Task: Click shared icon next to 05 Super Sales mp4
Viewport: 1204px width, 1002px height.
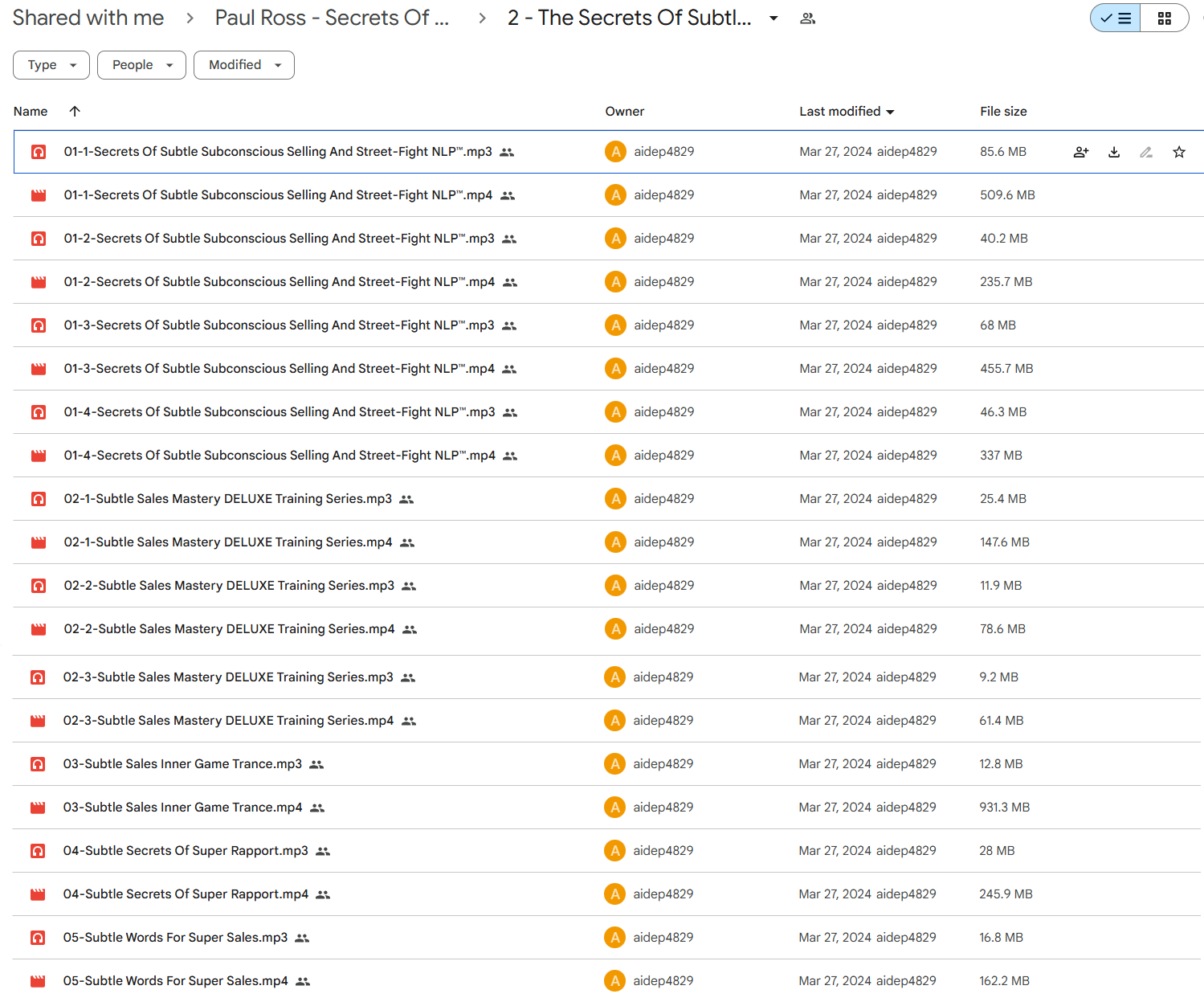Action: click(303, 982)
